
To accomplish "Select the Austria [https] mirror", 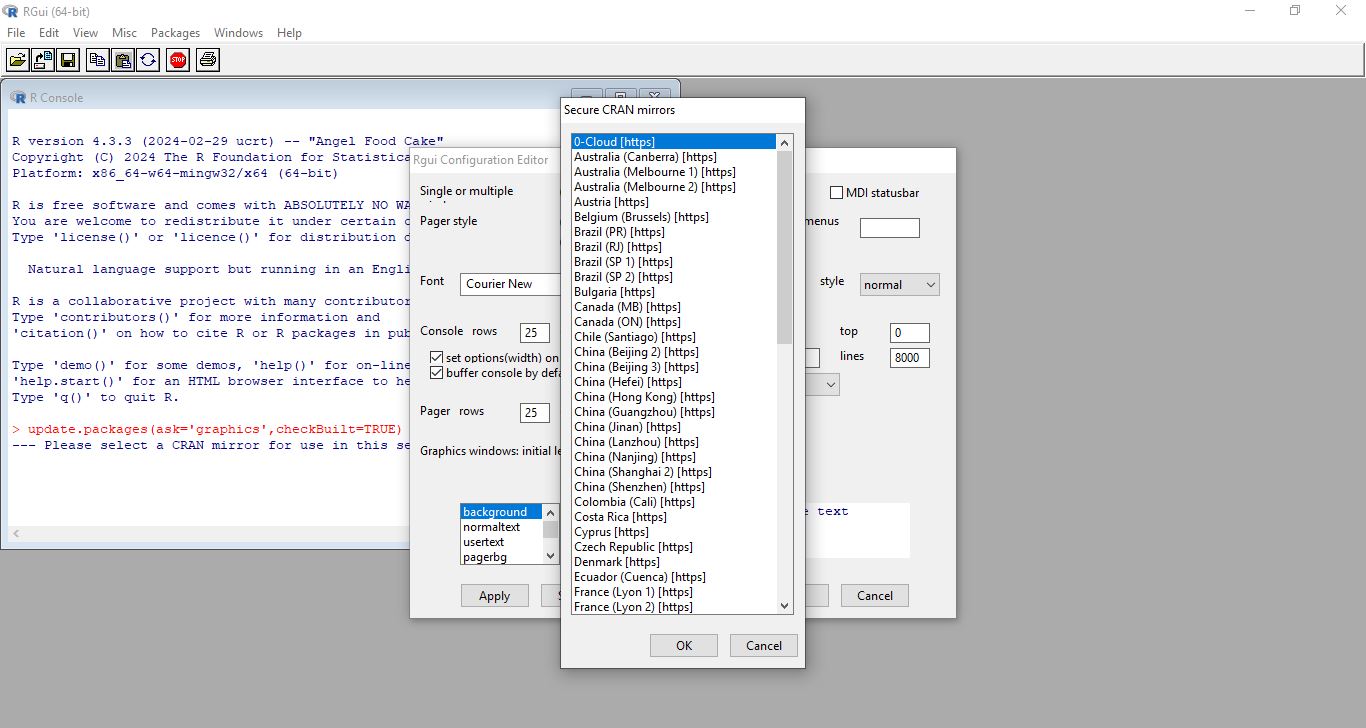I will (x=674, y=202).
